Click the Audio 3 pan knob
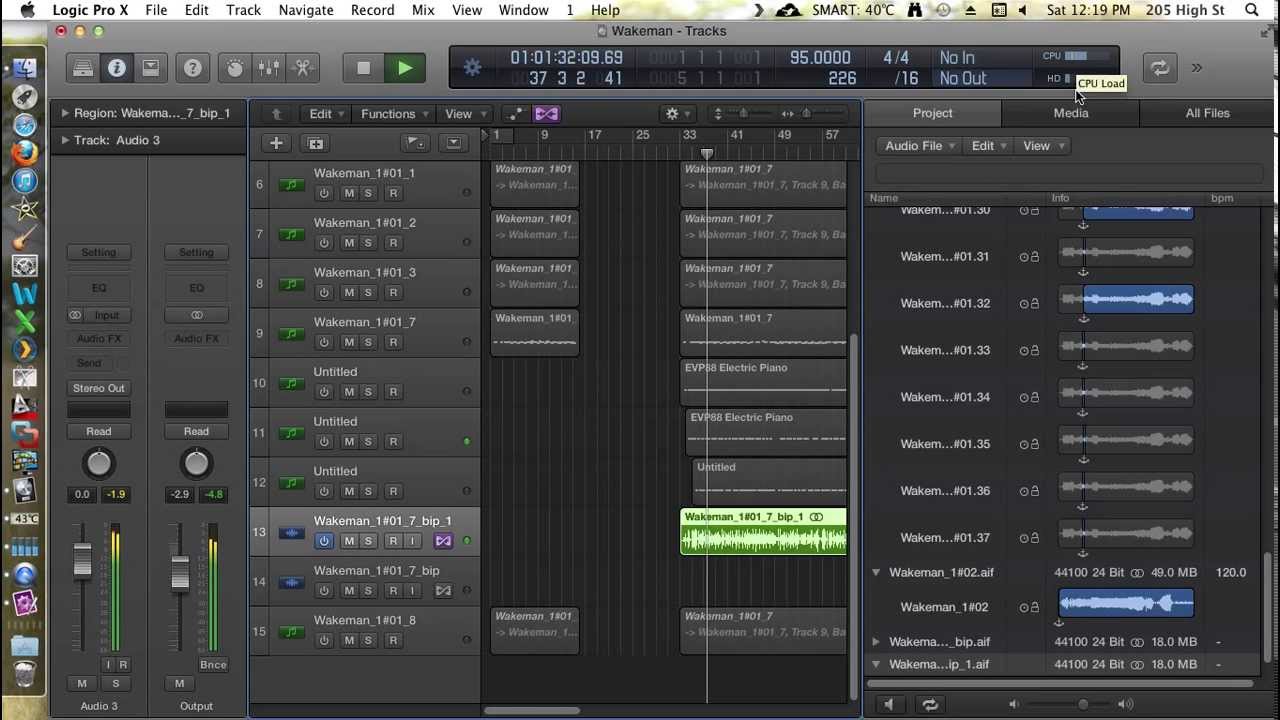The width and height of the screenshot is (1280, 720). (x=99, y=463)
